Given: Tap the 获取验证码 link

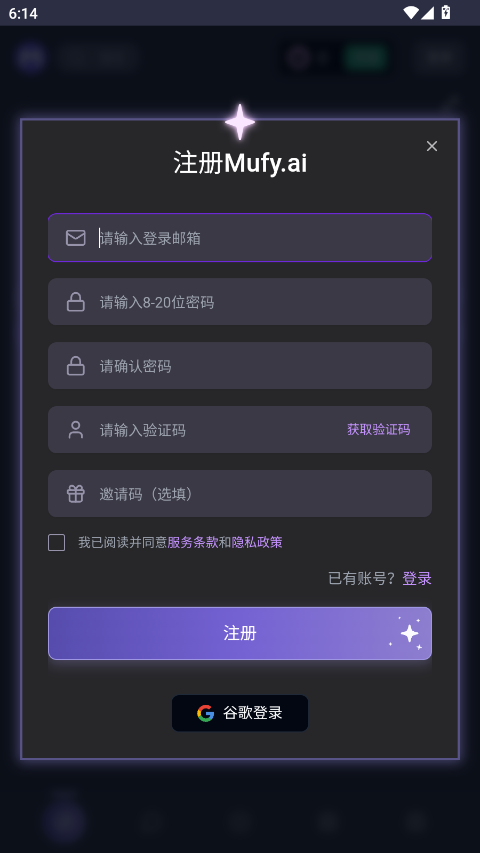Looking at the screenshot, I should (379, 430).
